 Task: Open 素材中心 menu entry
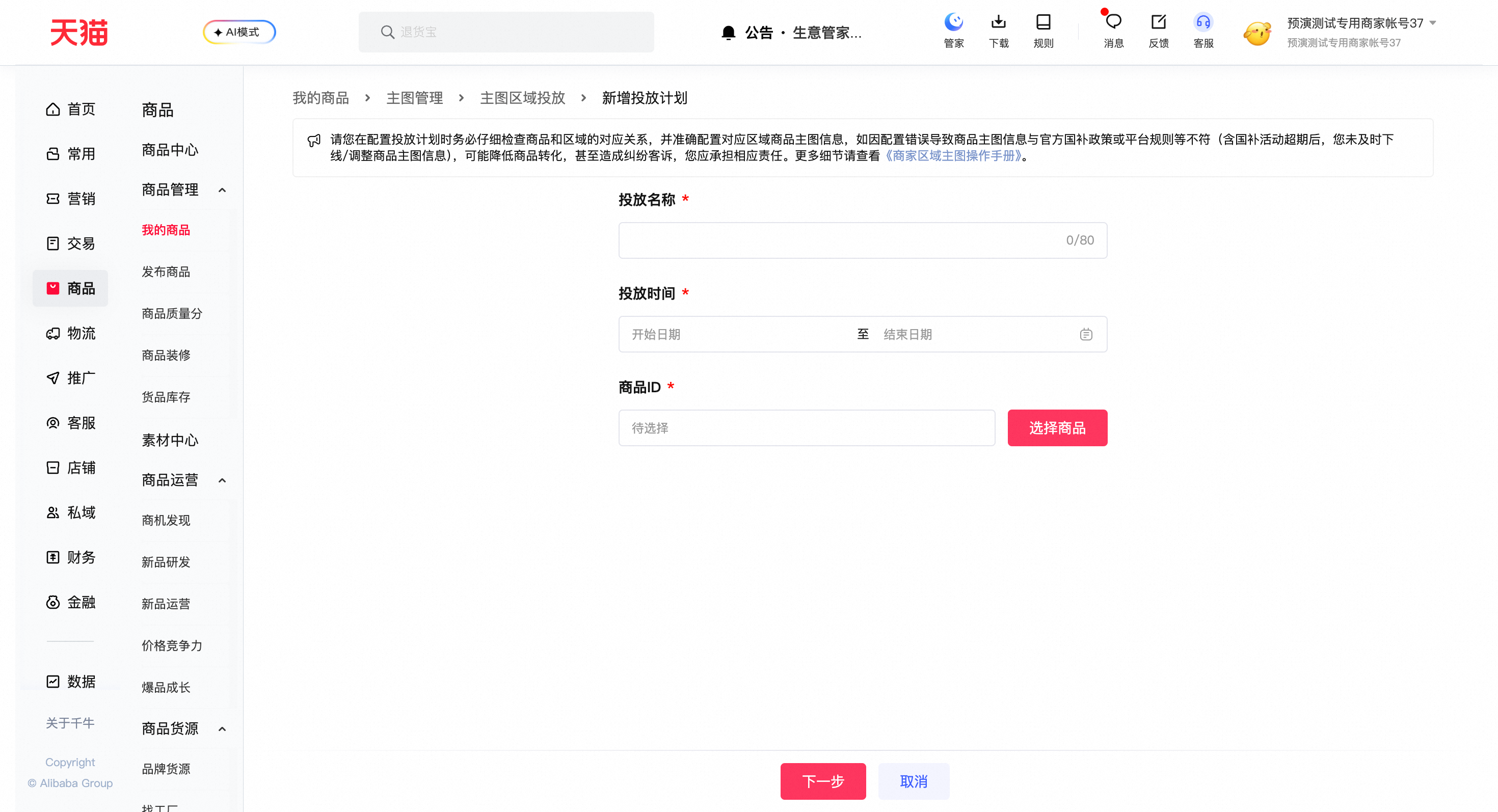[170, 440]
